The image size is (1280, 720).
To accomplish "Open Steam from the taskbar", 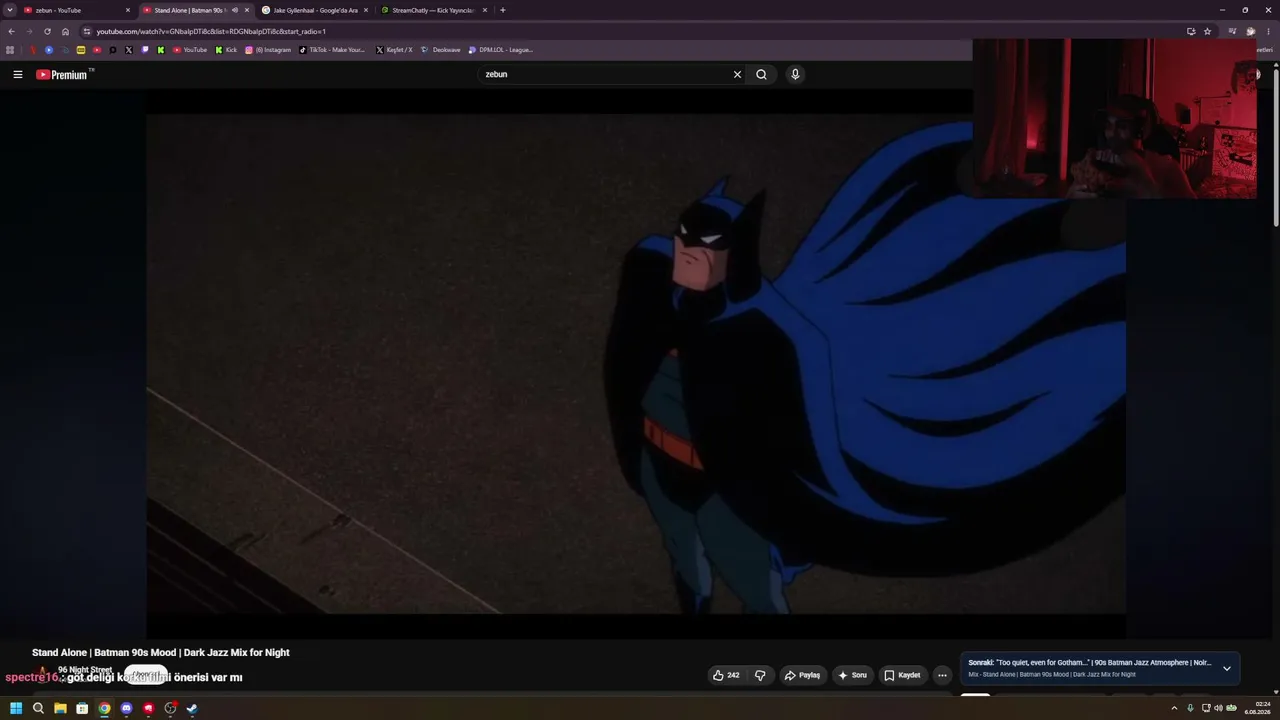I will tap(192, 708).
